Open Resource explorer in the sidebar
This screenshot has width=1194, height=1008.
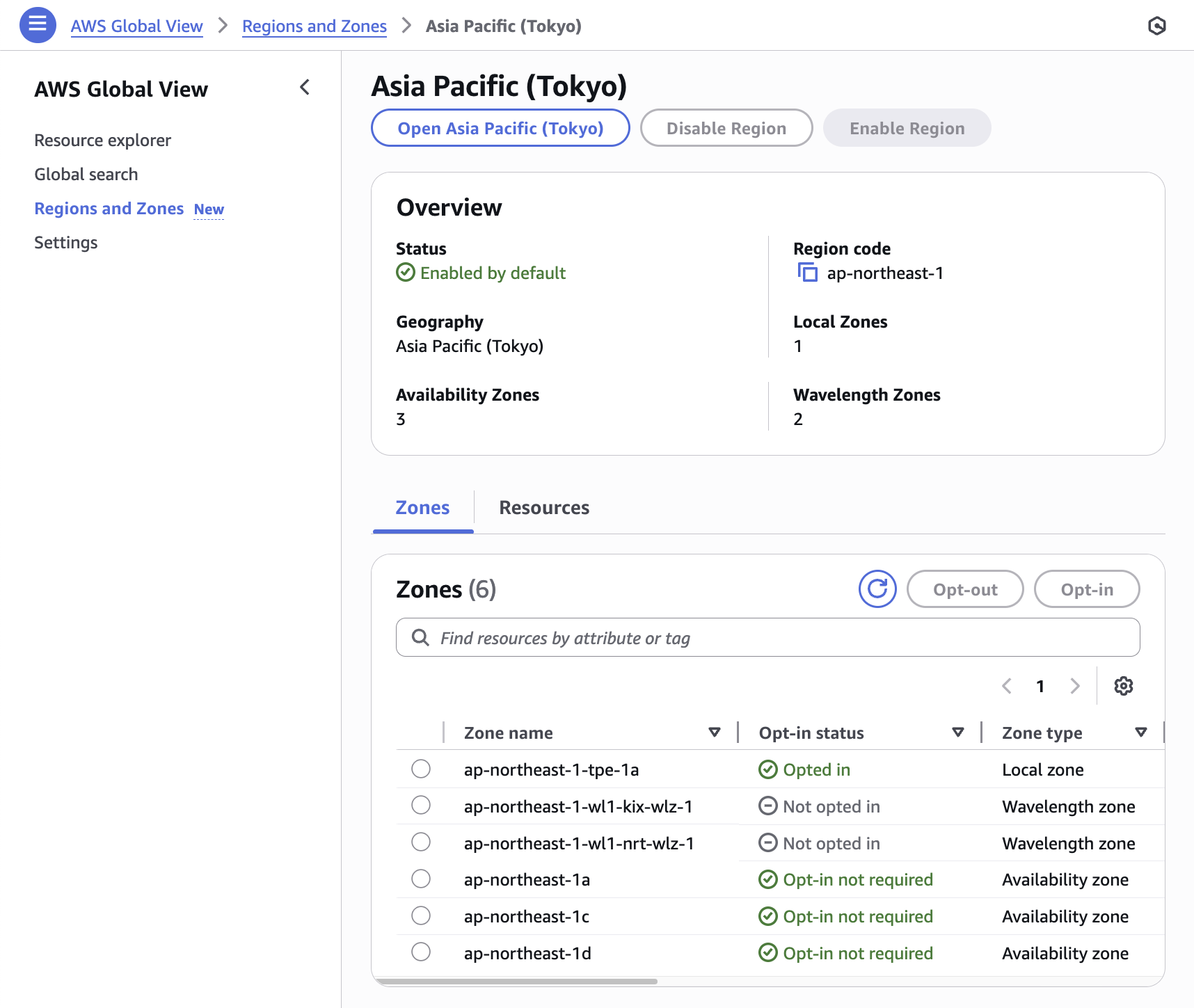[102, 141]
